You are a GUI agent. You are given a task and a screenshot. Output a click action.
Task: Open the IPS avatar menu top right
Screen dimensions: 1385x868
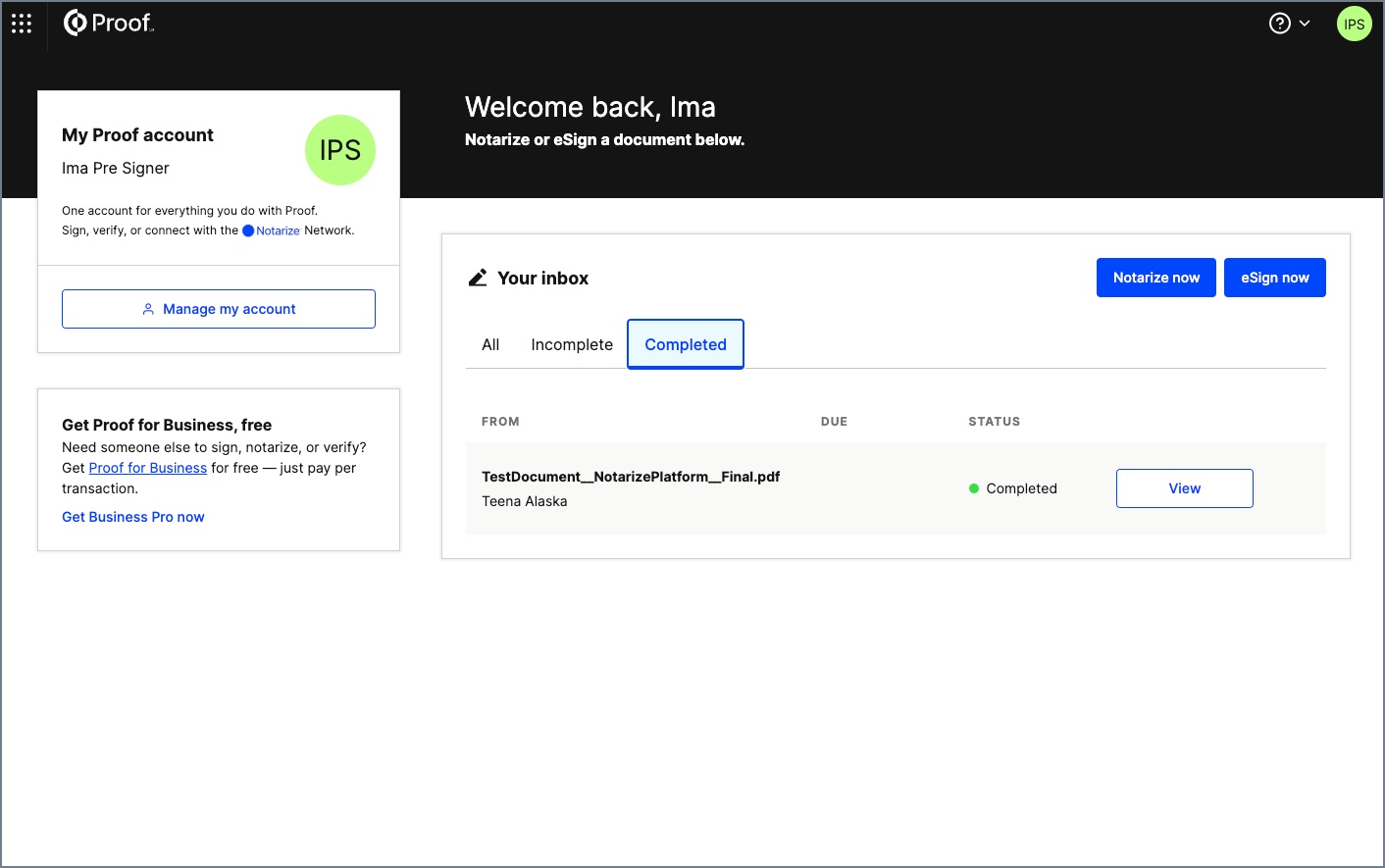pyautogui.click(x=1354, y=23)
